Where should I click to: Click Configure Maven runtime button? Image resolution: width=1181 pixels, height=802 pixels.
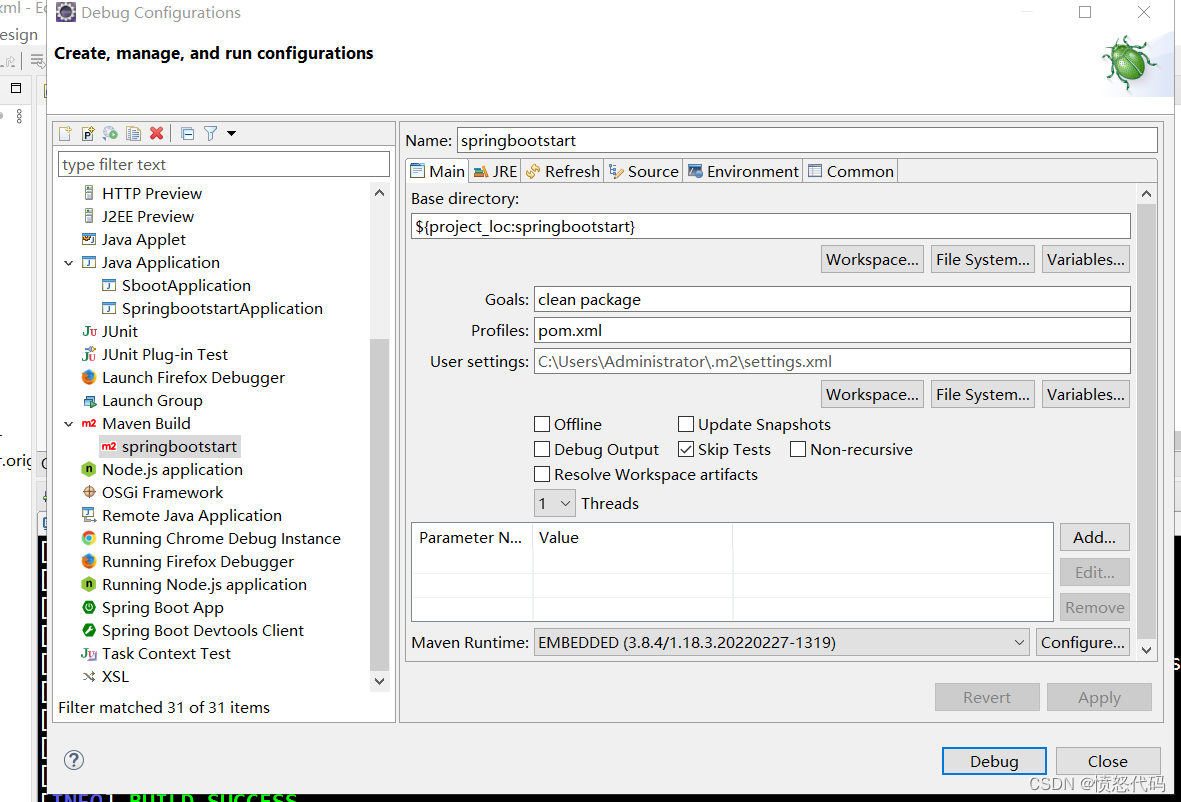coord(1082,642)
